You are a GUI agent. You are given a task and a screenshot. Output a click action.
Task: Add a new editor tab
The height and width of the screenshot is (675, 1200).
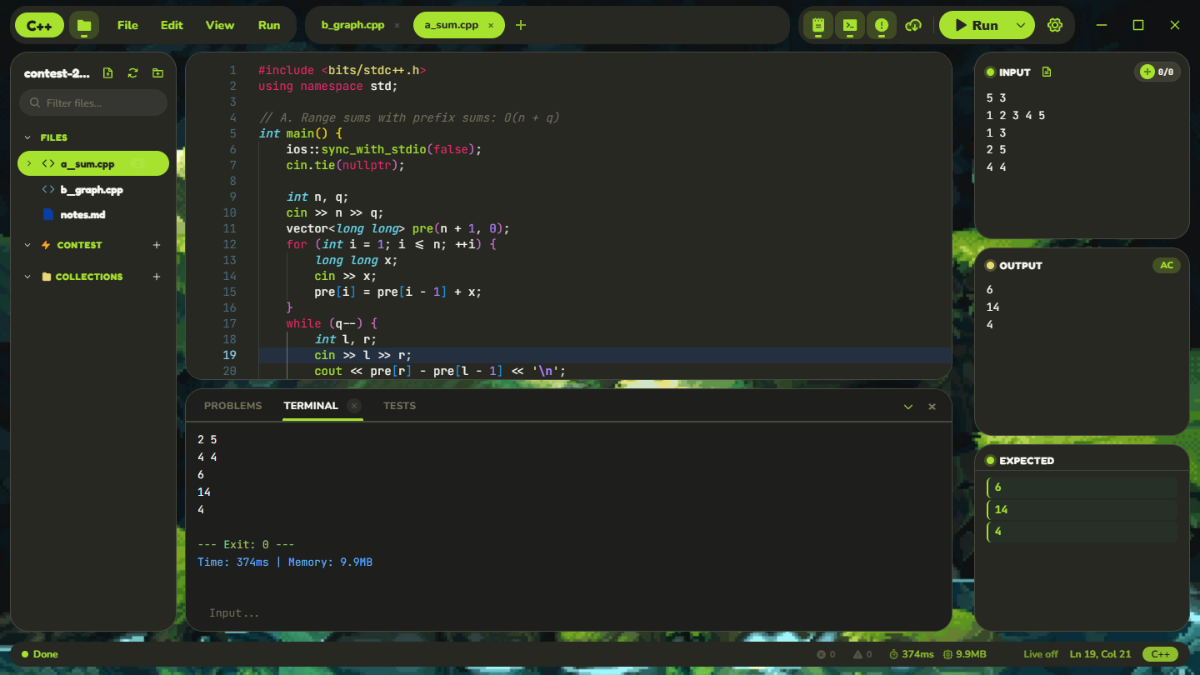pos(521,25)
